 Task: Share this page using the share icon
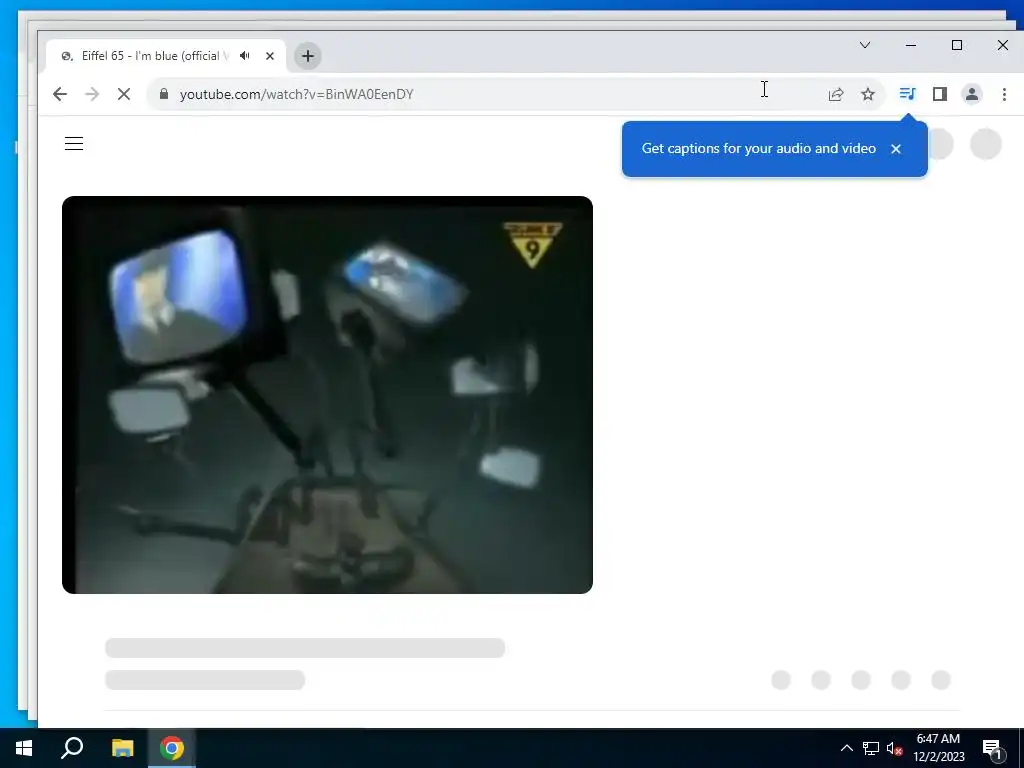coord(836,94)
